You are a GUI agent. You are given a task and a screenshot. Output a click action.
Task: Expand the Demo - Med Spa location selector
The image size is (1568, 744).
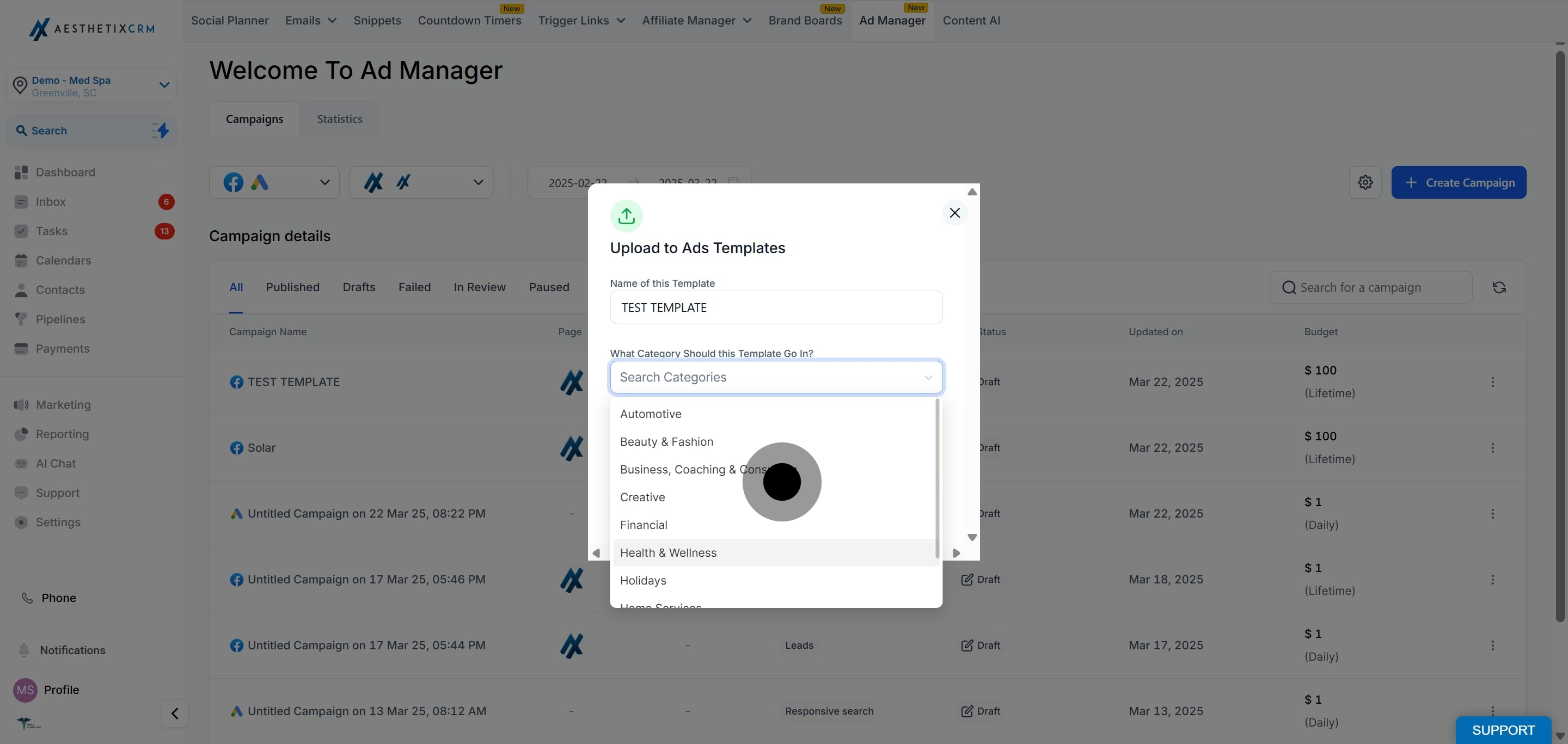[91, 86]
